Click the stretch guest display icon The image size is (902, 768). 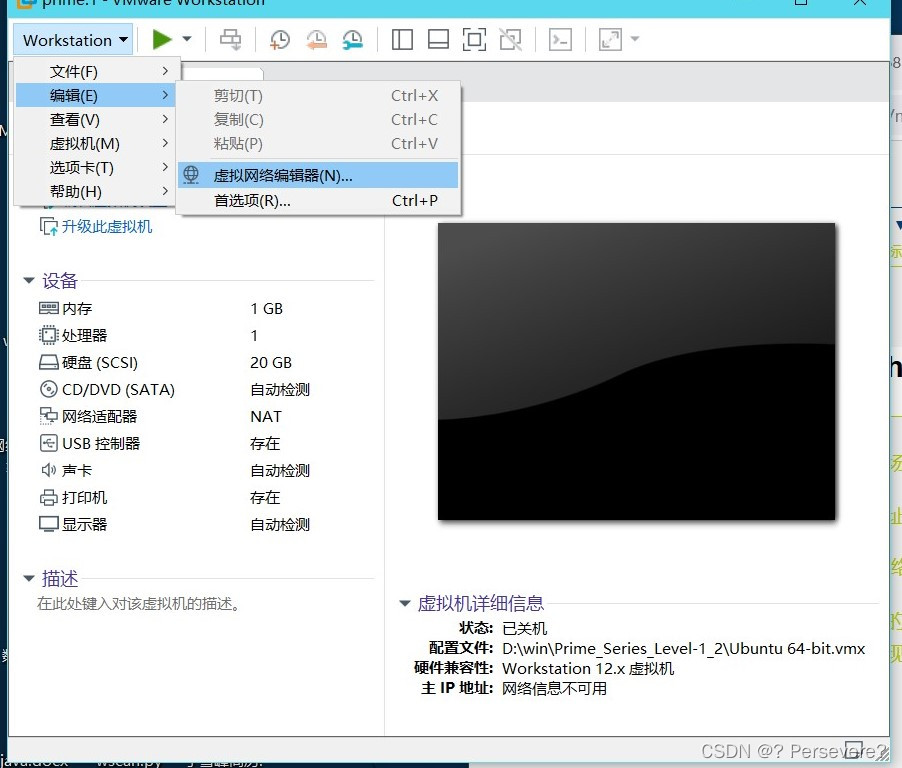(610, 40)
